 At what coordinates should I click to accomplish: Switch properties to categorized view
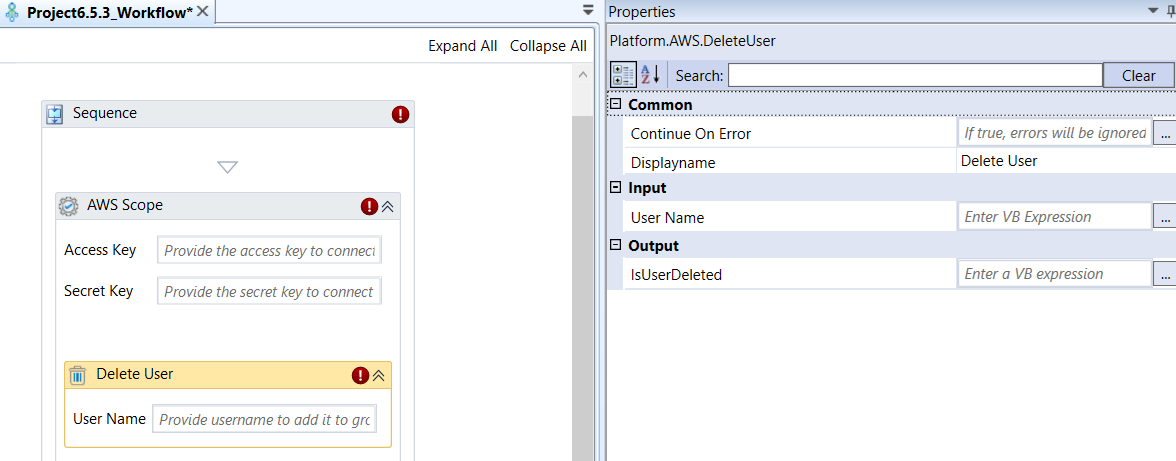click(x=623, y=74)
